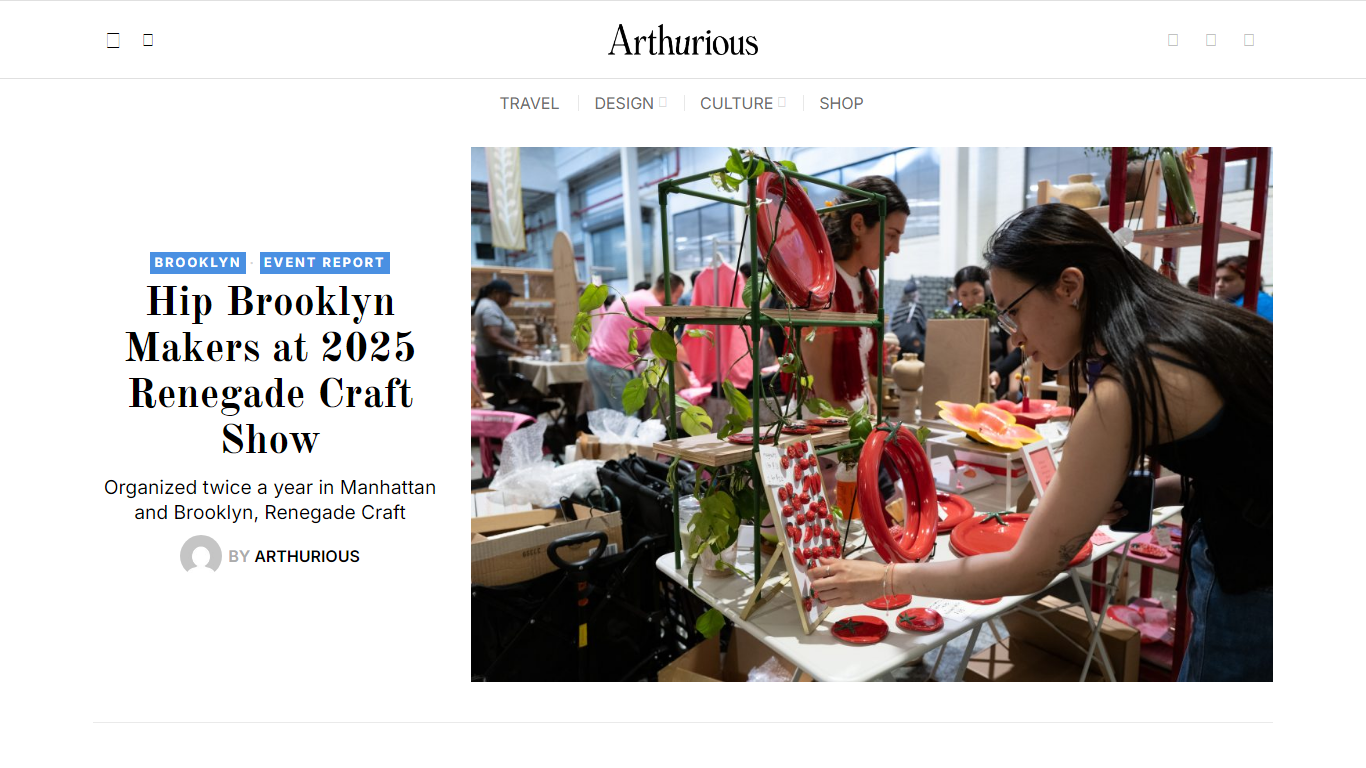Click the round author avatar icon
This screenshot has width=1366, height=768.
[x=201, y=556]
